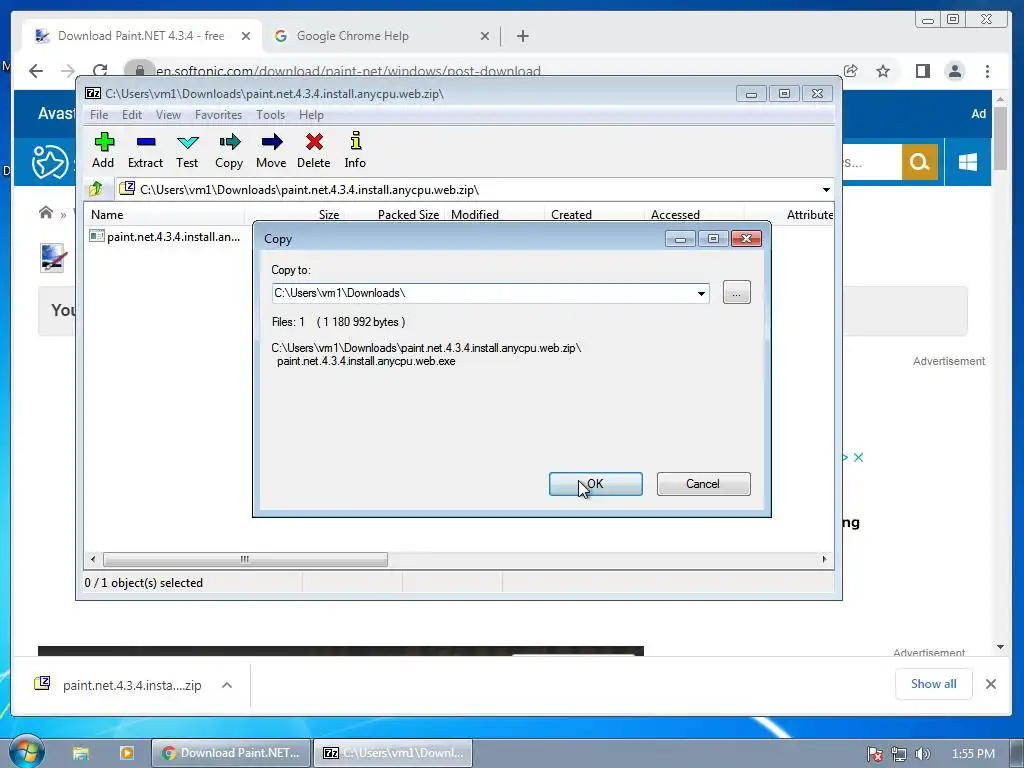Click the Softonic Windows platform icon

coord(968,162)
